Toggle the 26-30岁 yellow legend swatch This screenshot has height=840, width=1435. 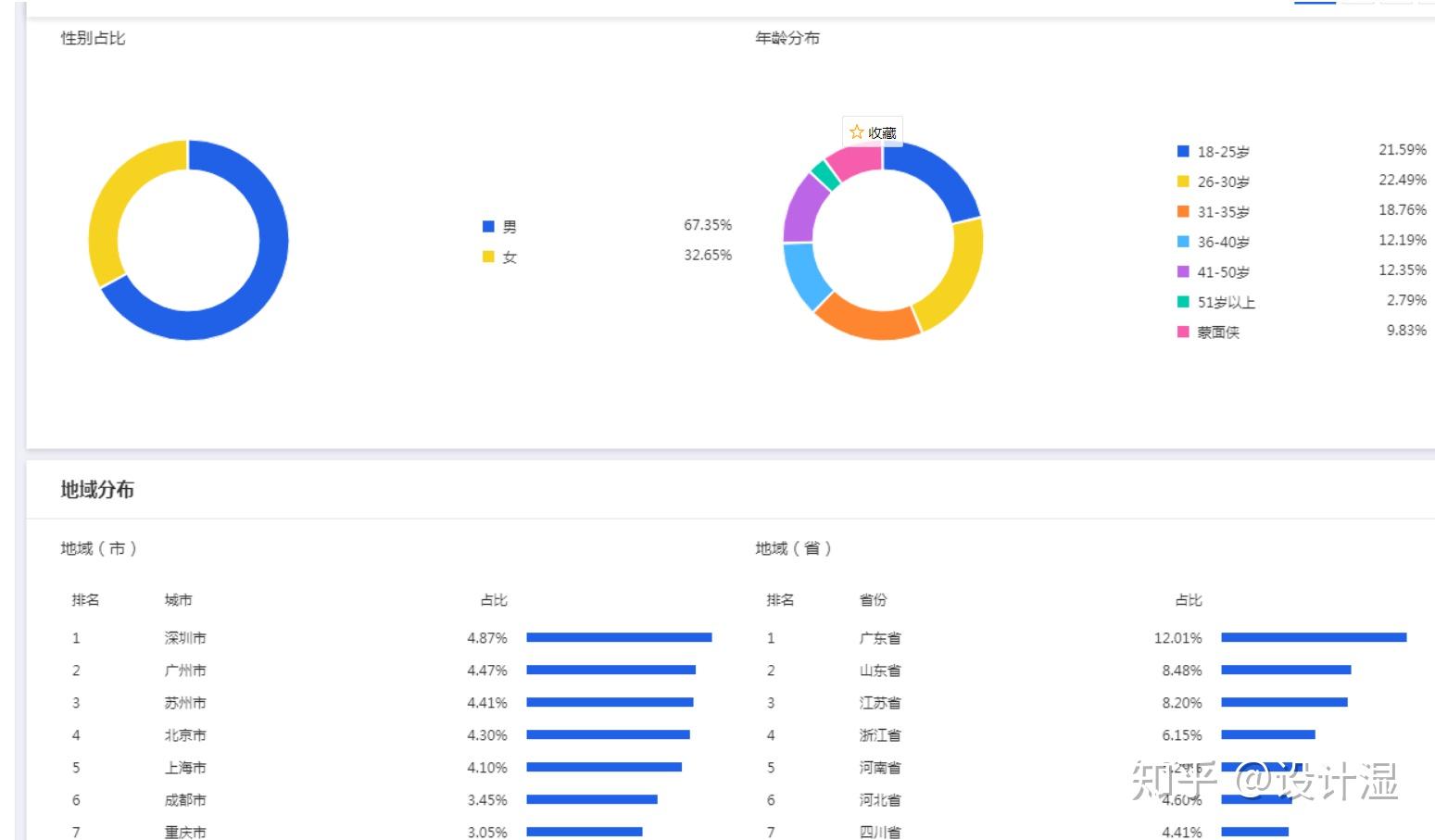[1183, 182]
